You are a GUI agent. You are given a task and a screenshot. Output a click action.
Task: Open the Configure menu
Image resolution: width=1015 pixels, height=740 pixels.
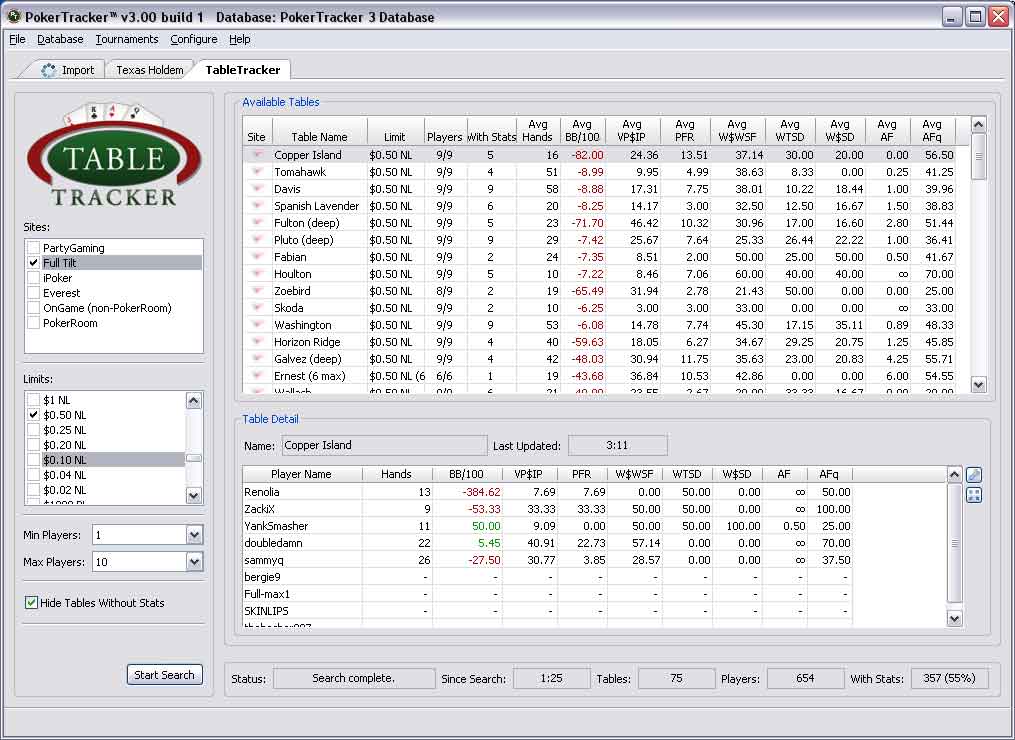click(194, 39)
